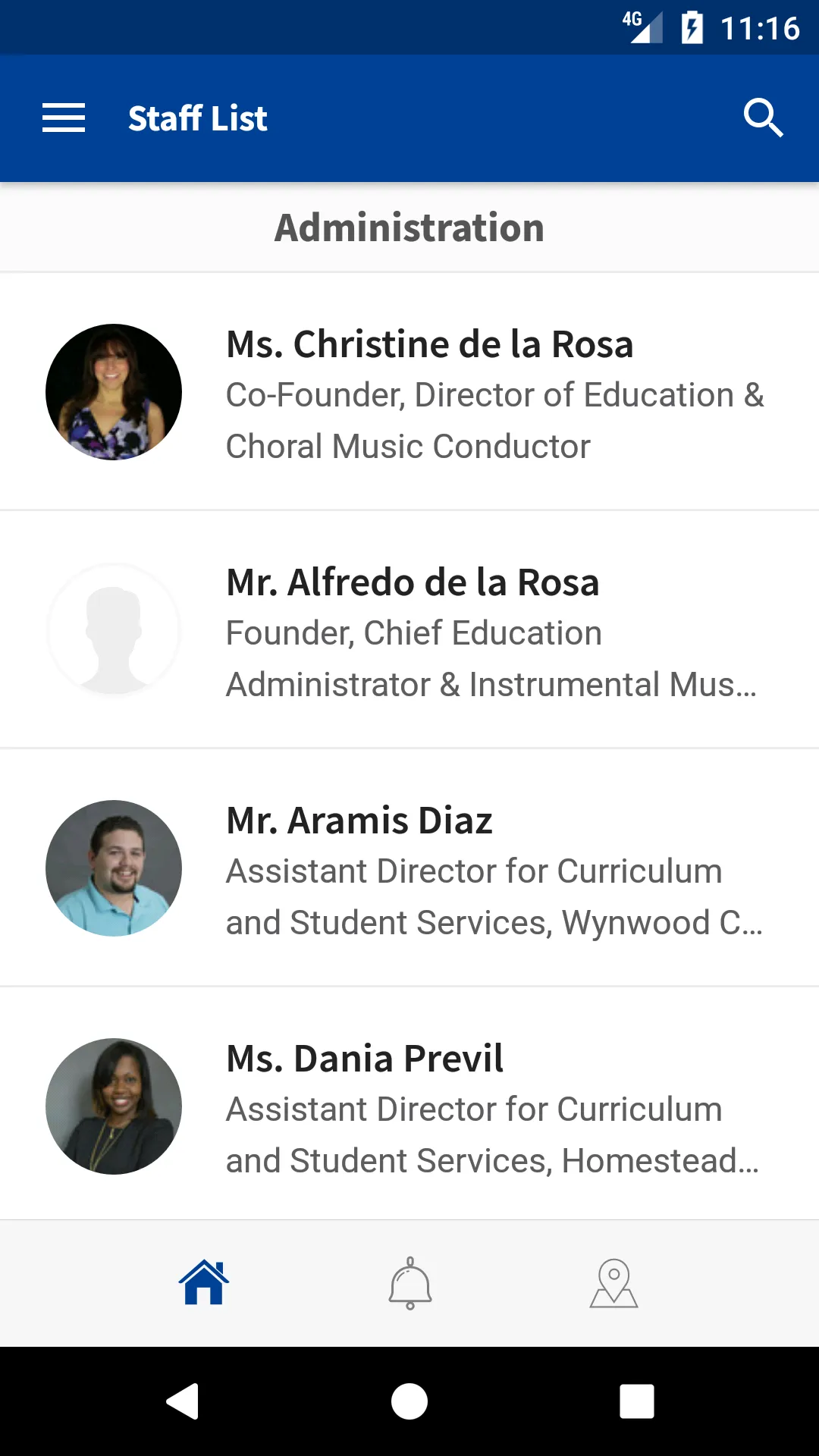Tap Android home circle button

(409, 1401)
